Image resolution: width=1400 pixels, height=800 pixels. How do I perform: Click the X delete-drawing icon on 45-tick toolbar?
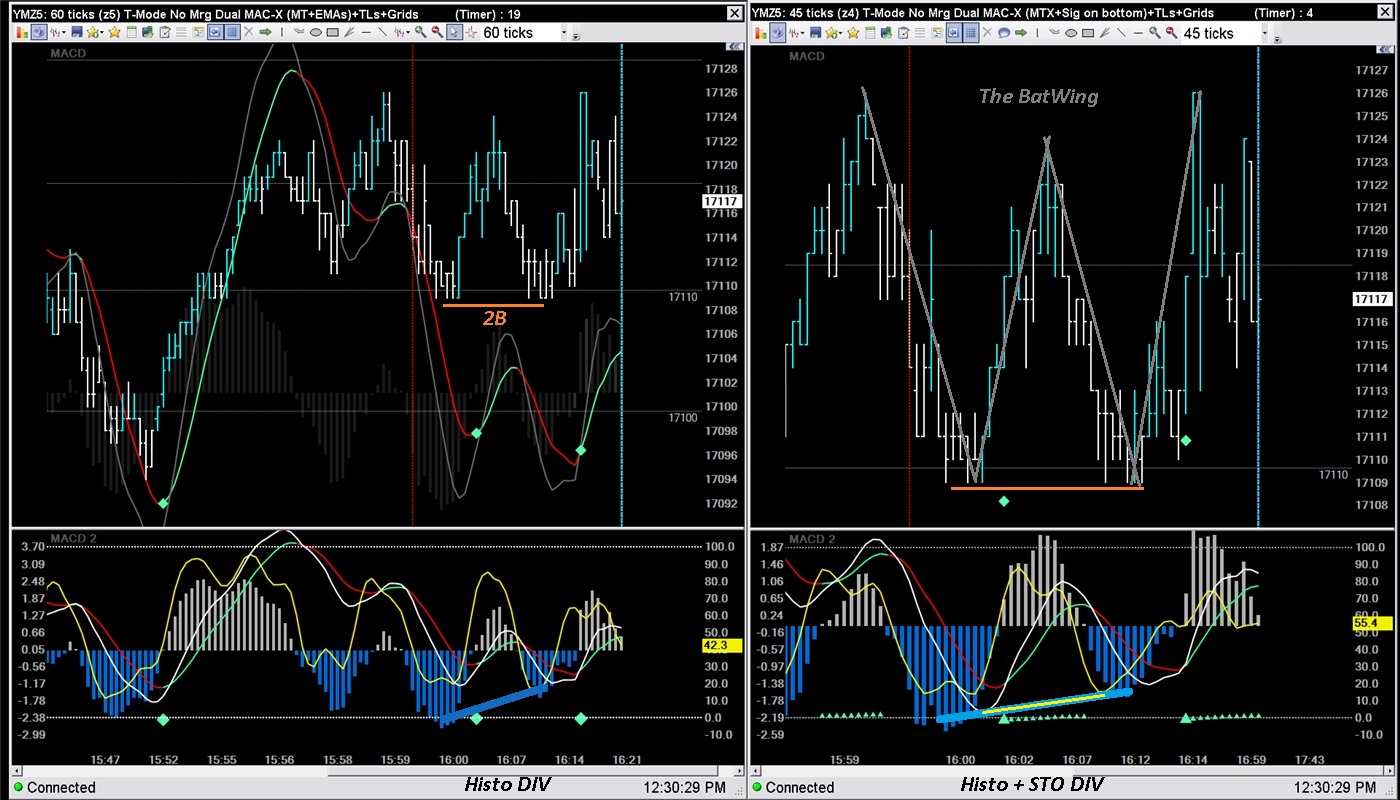[x=987, y=33]
